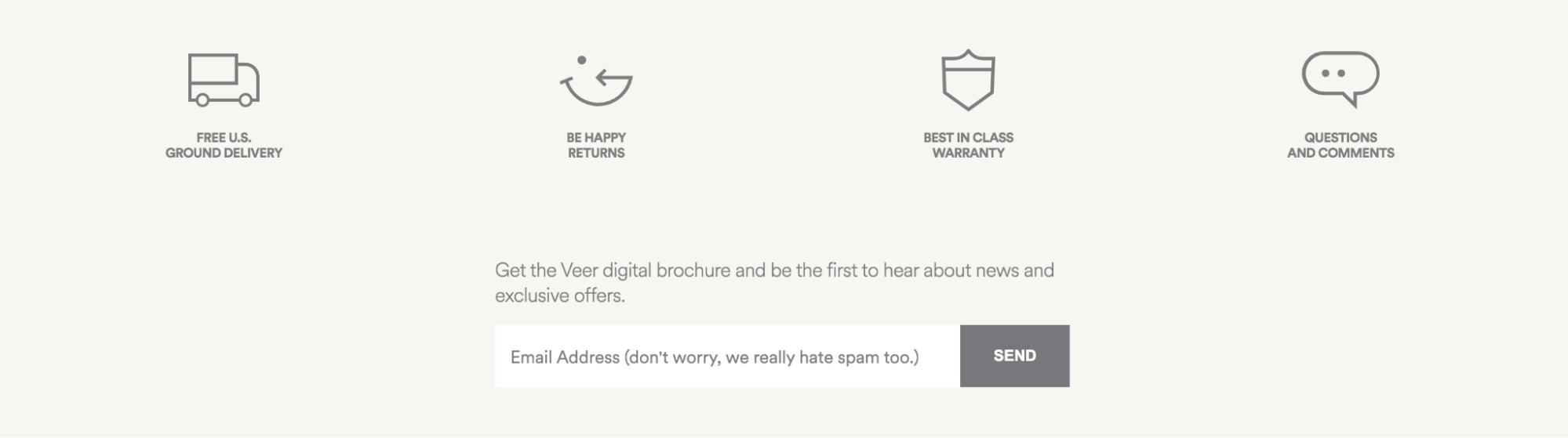
Task: Open the "FREE U.S." text link
Action: point(224,138)
